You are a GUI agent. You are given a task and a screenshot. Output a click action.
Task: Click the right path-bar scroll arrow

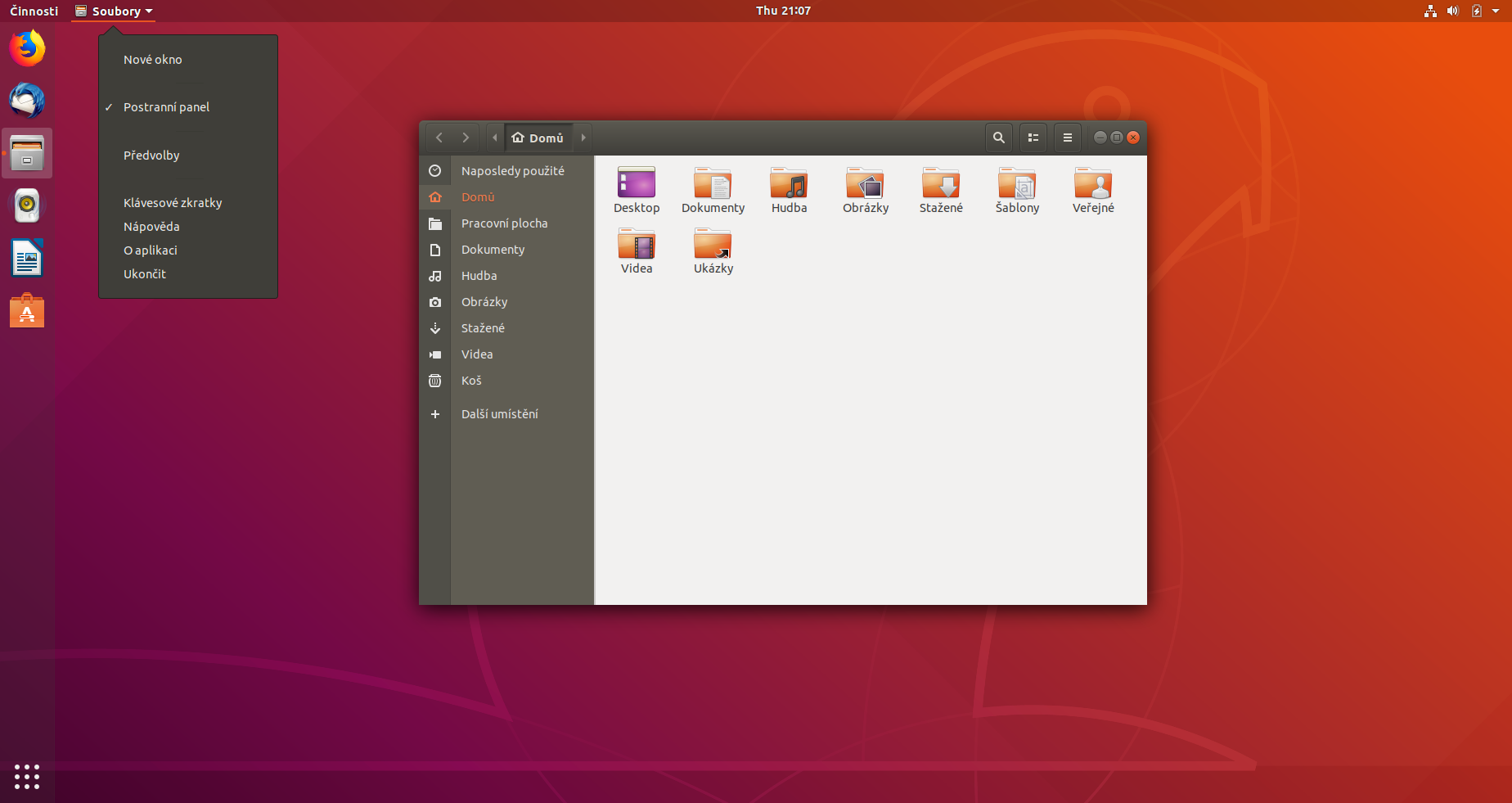pos(583,138)
